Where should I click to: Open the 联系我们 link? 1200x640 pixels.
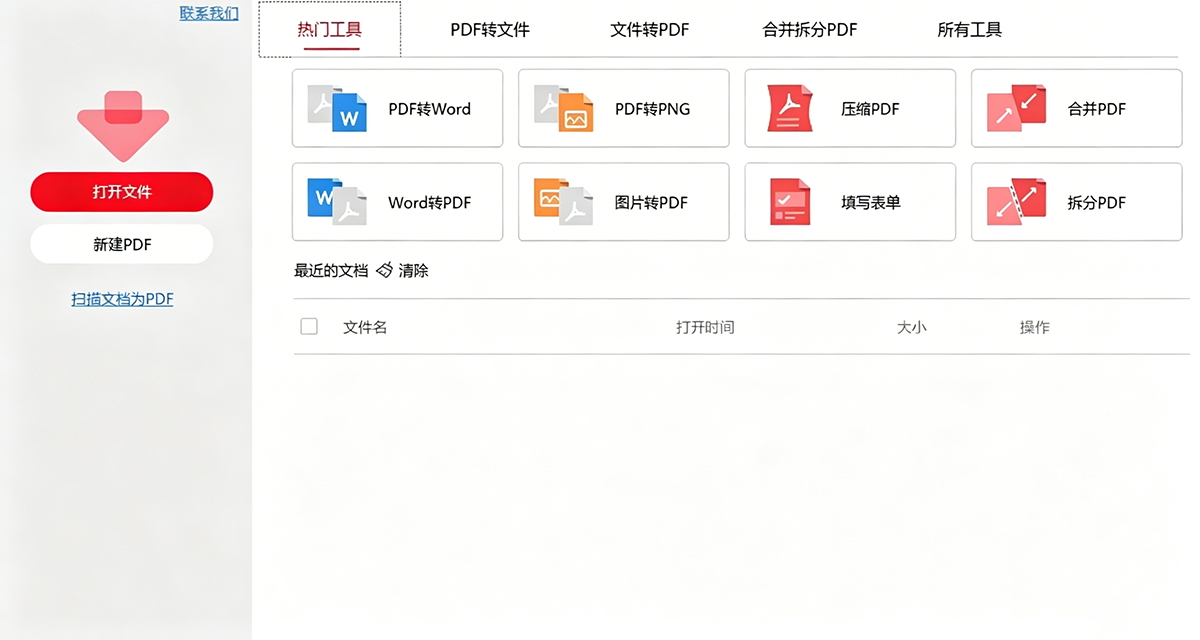[x=209, y=13]
